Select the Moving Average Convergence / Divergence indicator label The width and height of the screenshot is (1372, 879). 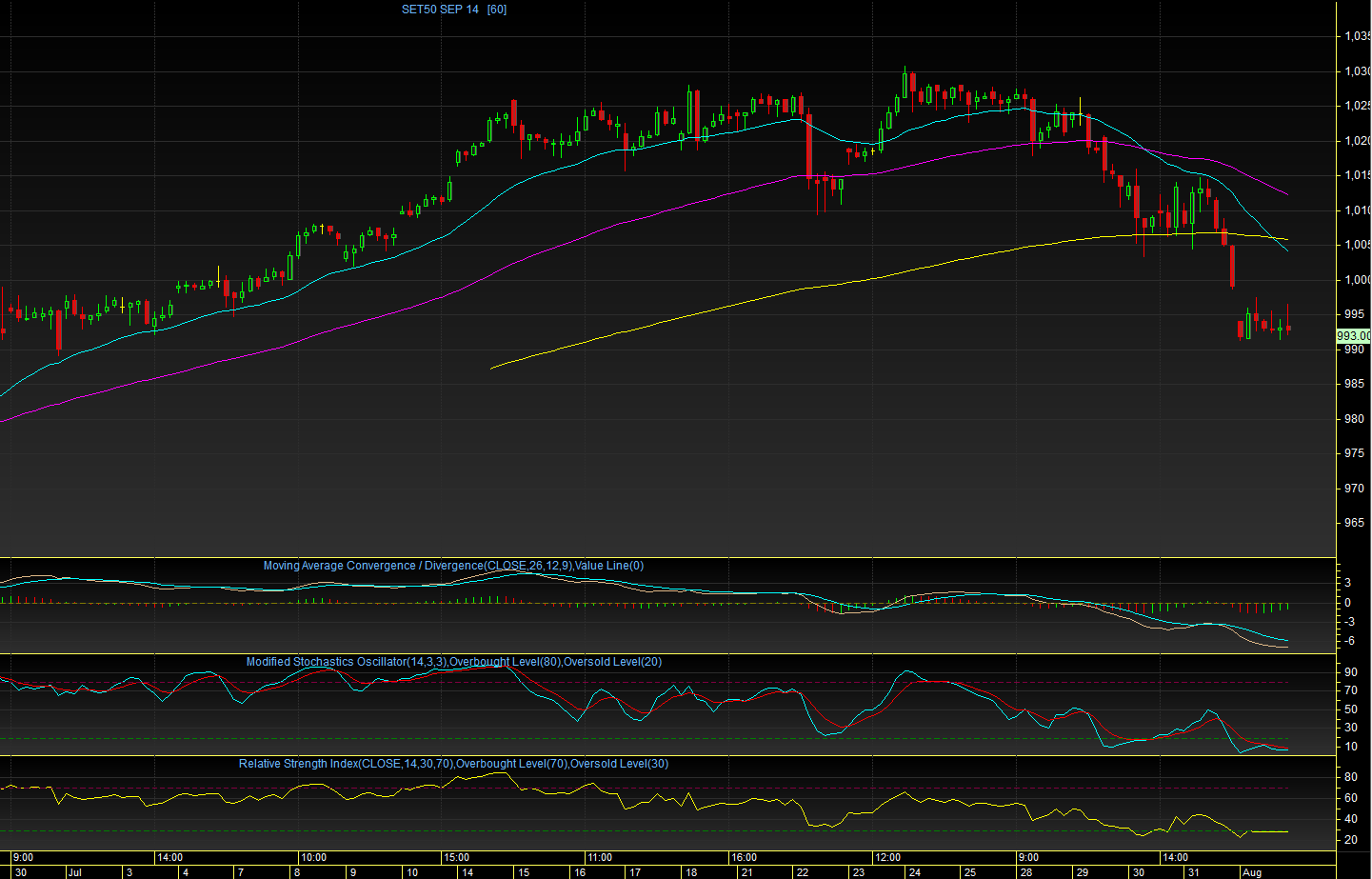pyautogui.click(x=453, y=566)
